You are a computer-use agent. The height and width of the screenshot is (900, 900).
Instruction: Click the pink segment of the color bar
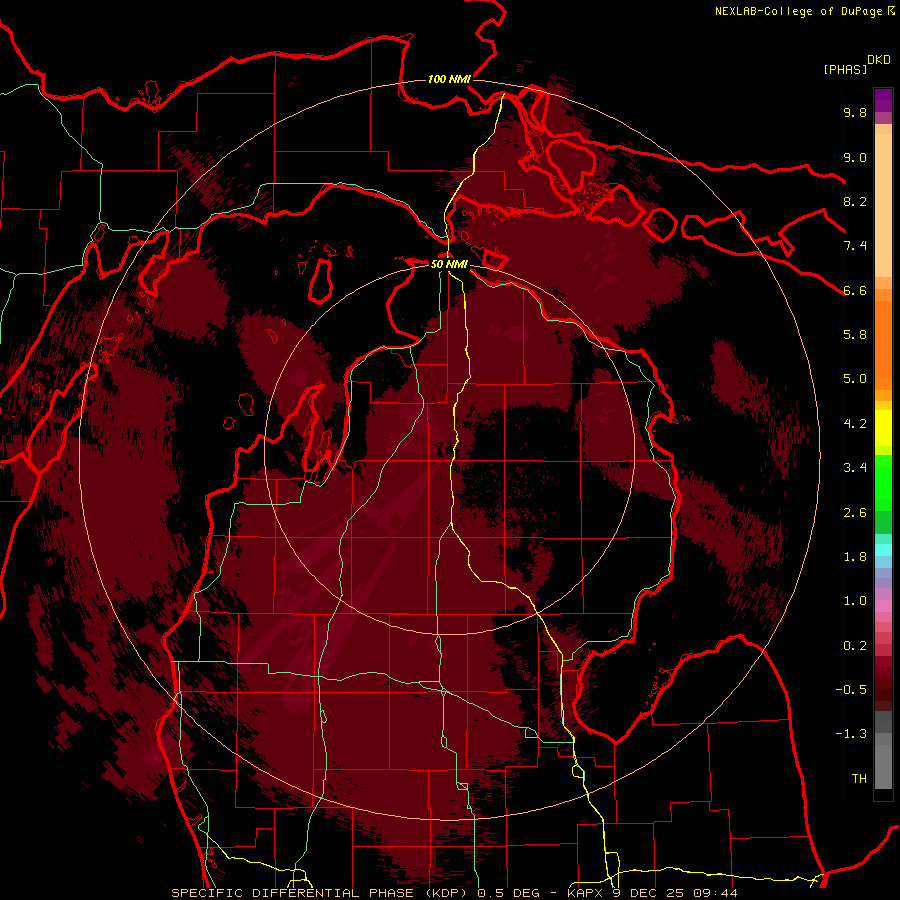pyautogui.click(x=883, y=606)
